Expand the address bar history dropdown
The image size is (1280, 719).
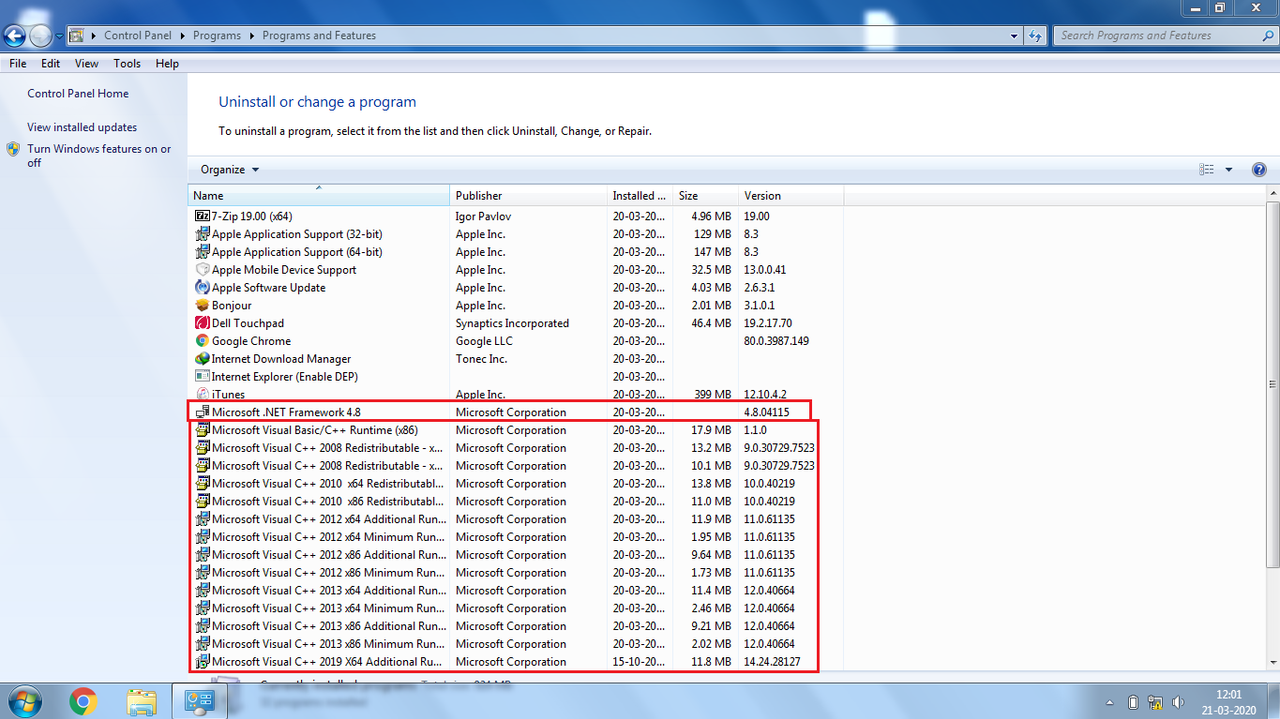click(1016, 36)
